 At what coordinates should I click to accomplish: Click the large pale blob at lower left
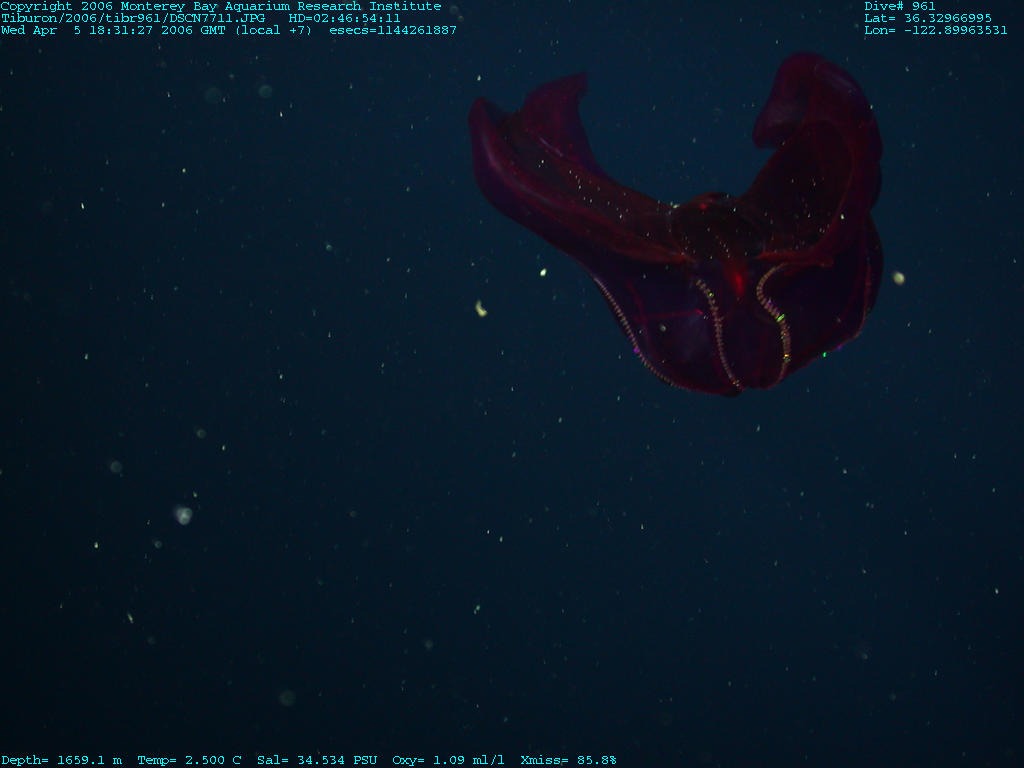tap(183, 515)
